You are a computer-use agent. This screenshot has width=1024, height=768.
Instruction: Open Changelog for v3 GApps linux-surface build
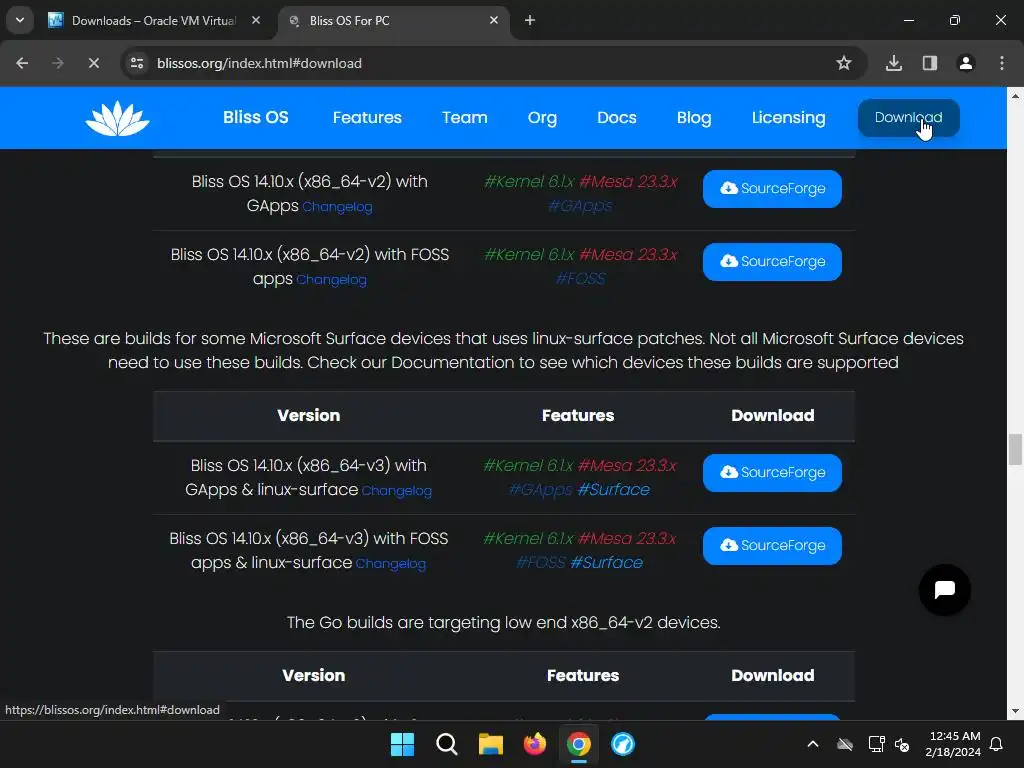point(396,491)
